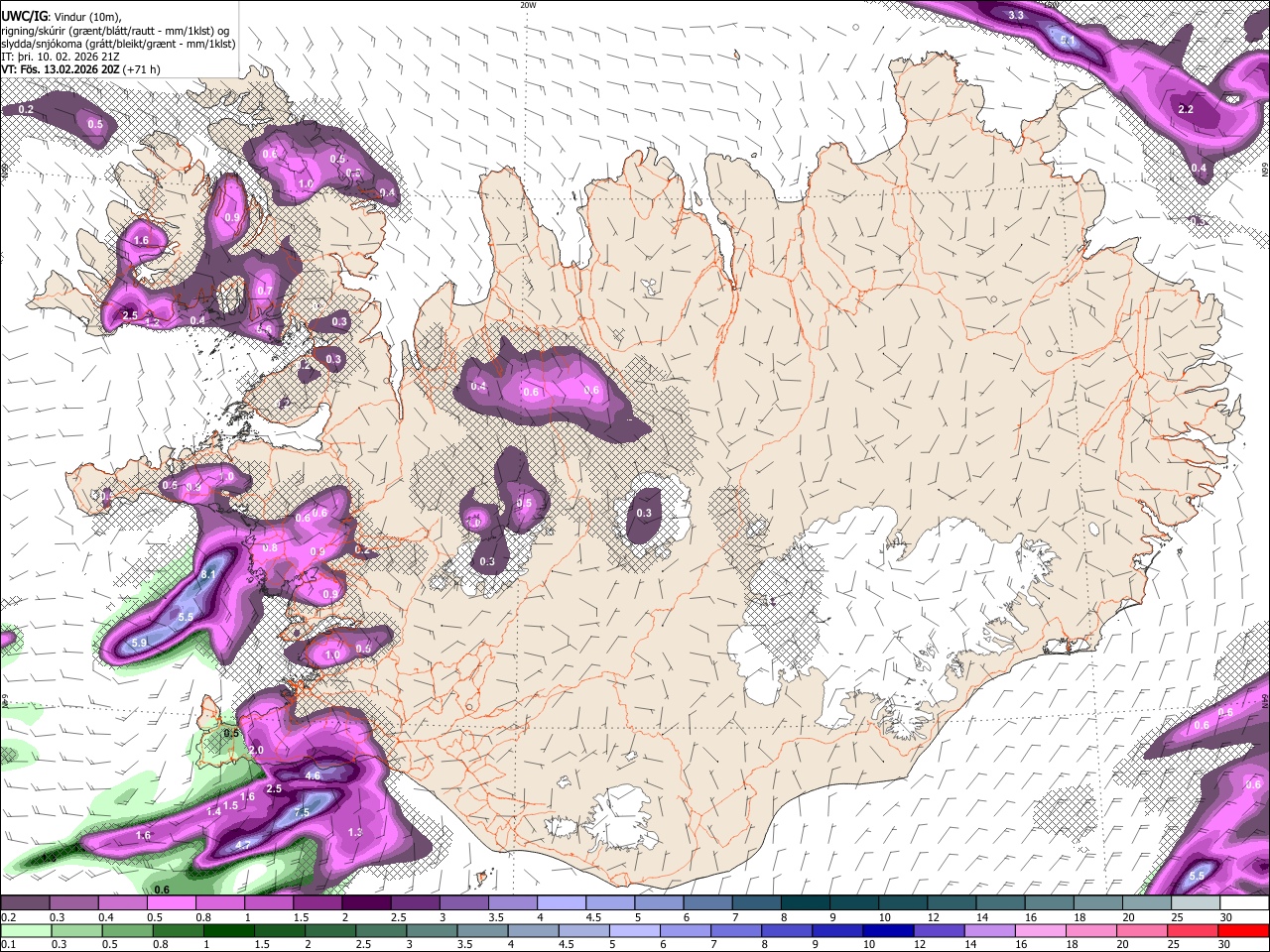1270x952 pixels.
Task: Select the bright red rain-scale swatch after 30
Action: [1244, 930]
